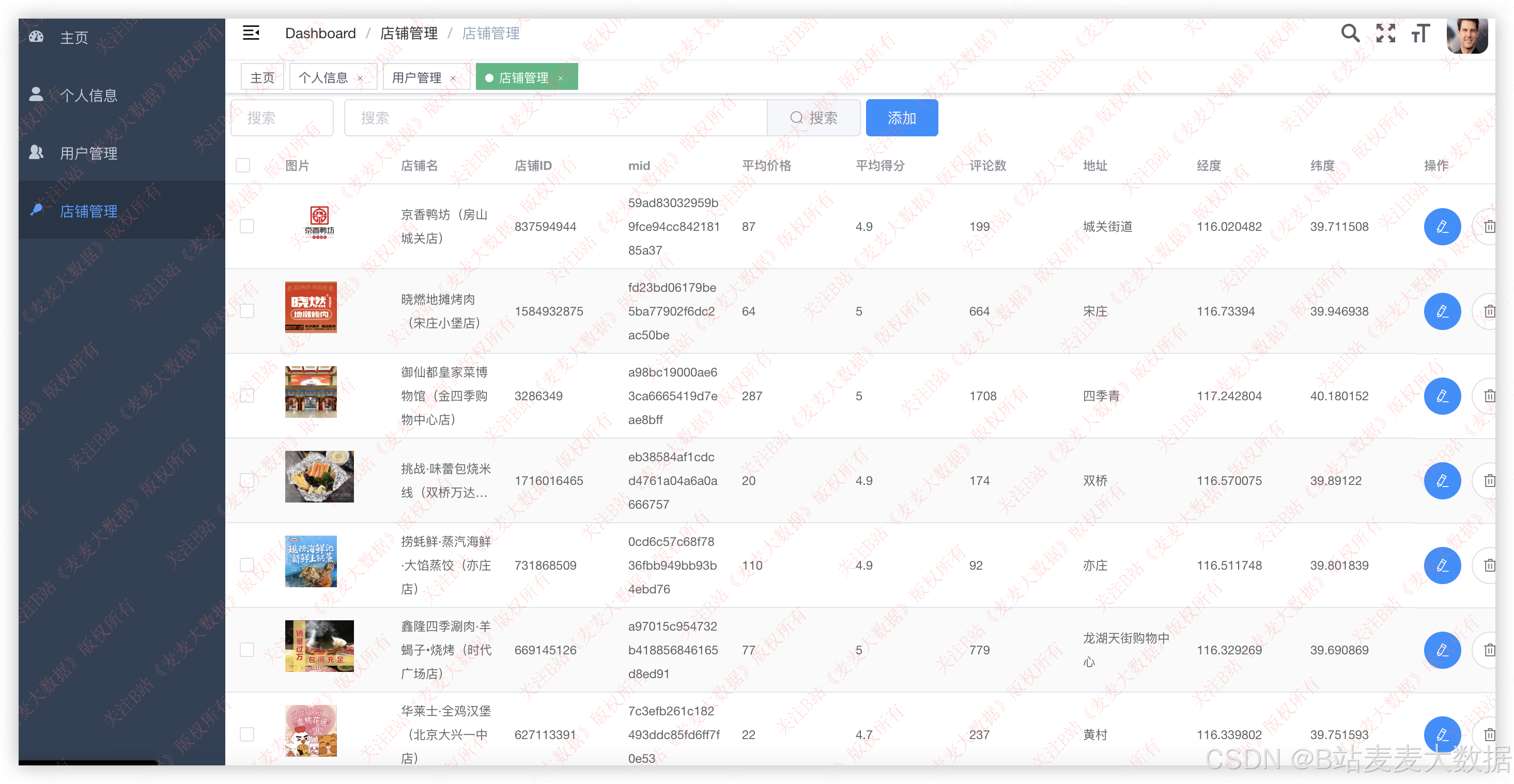Open the 御仙都皇家菜博物馆 thumbnail image

click(x=311, y=393)
